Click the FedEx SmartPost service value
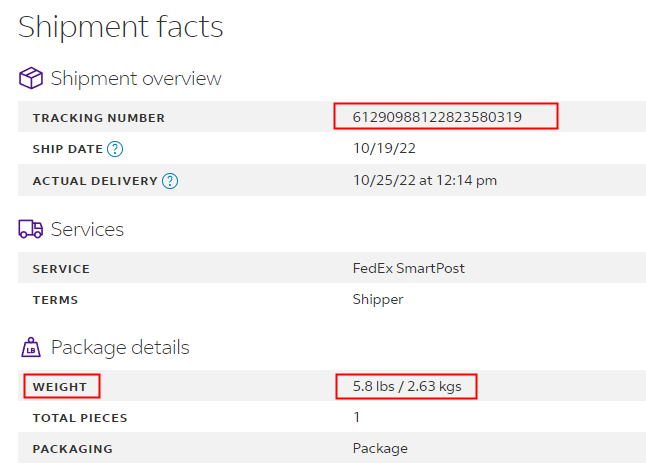Image resolution: width=646 pixels, height=474 pixels. coord(408,268)
